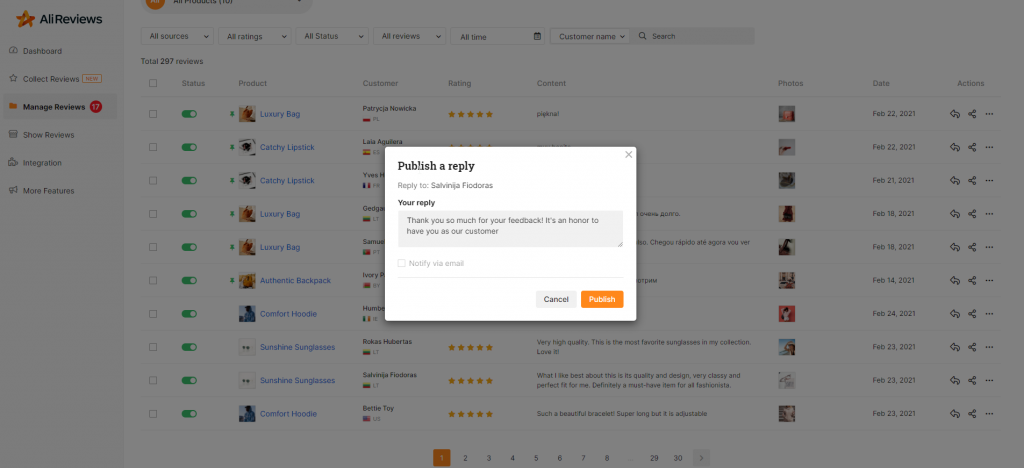Open Dashboard in the sidebar
This screenshot has width=1024, height=468.
[x=42, y=51]
